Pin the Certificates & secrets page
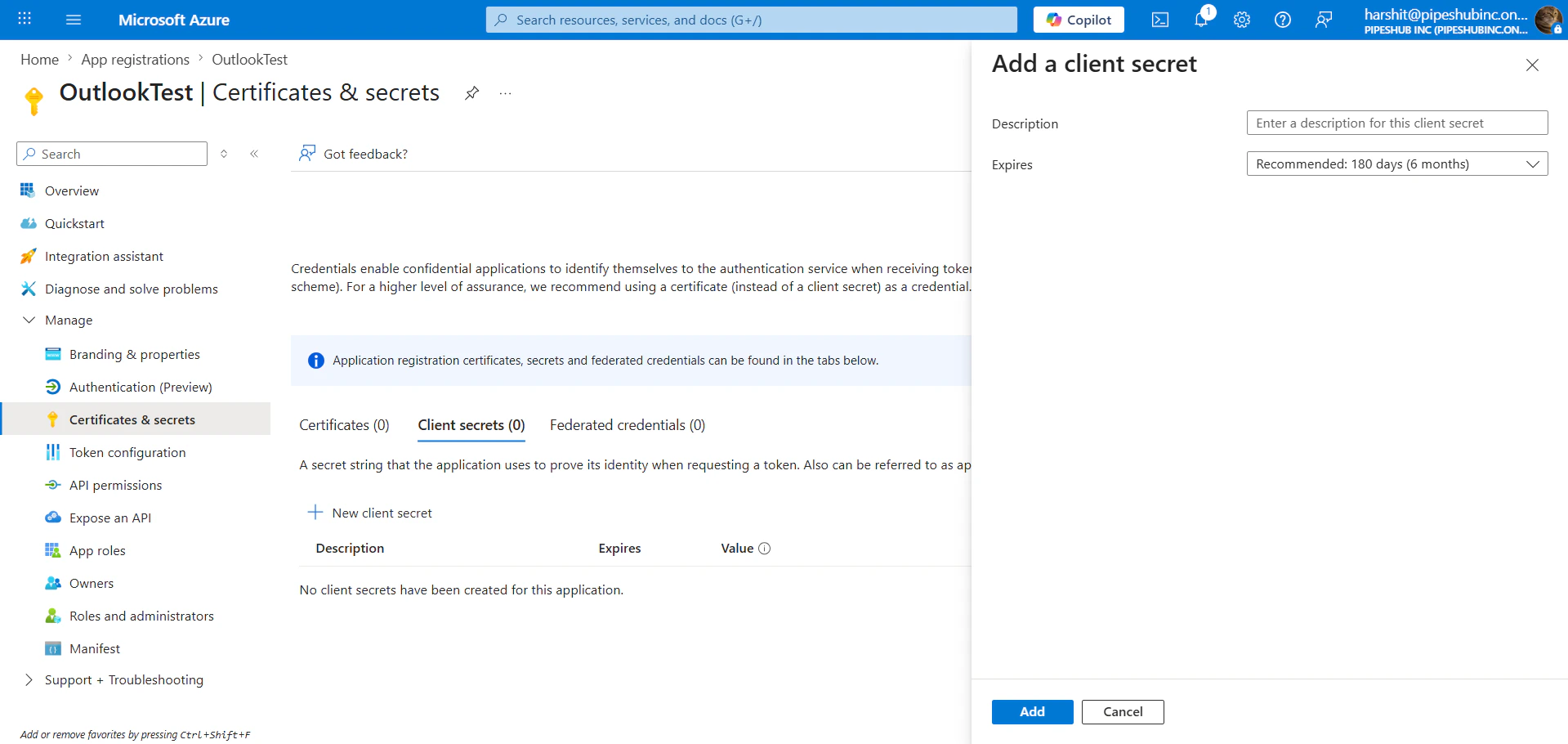 pyautogui.click(x=471, y=92)
